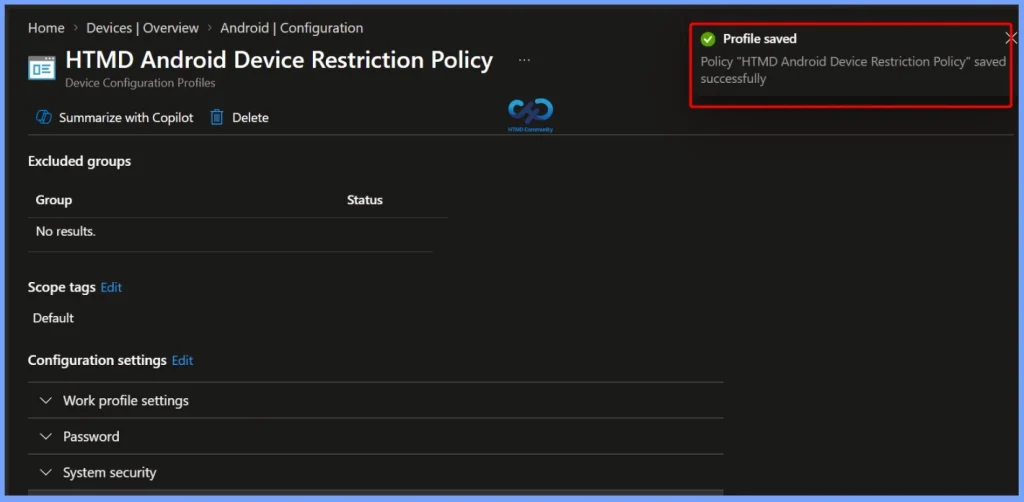Click the page title HTMD Android Device Restriction Policy
Screen dimensions: 1024x502
point(279,60)
